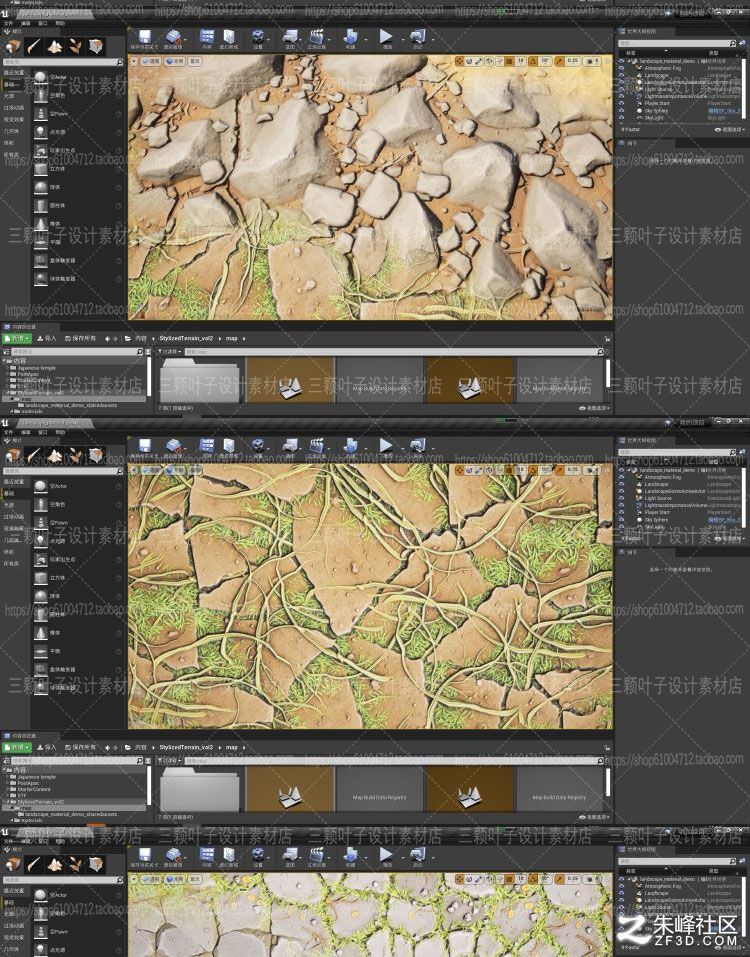Click Build icon in middle window toolbar
The image size is (750, 957).
(350, 447)
